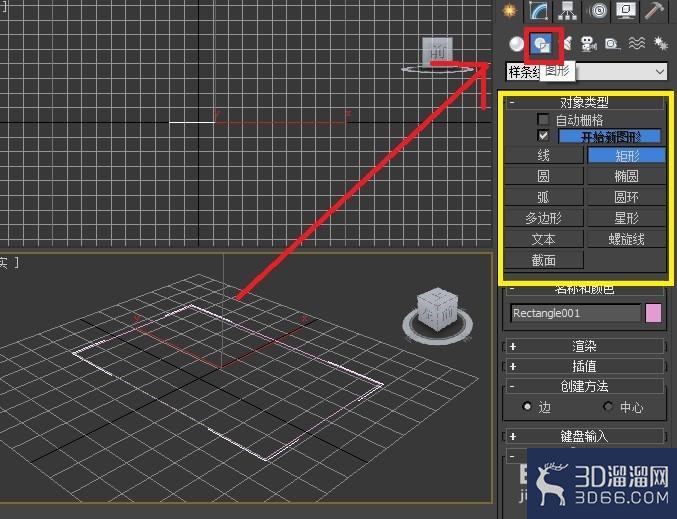
Task: Expand the 插值 rollout
Action: click(x=584, y=367)
